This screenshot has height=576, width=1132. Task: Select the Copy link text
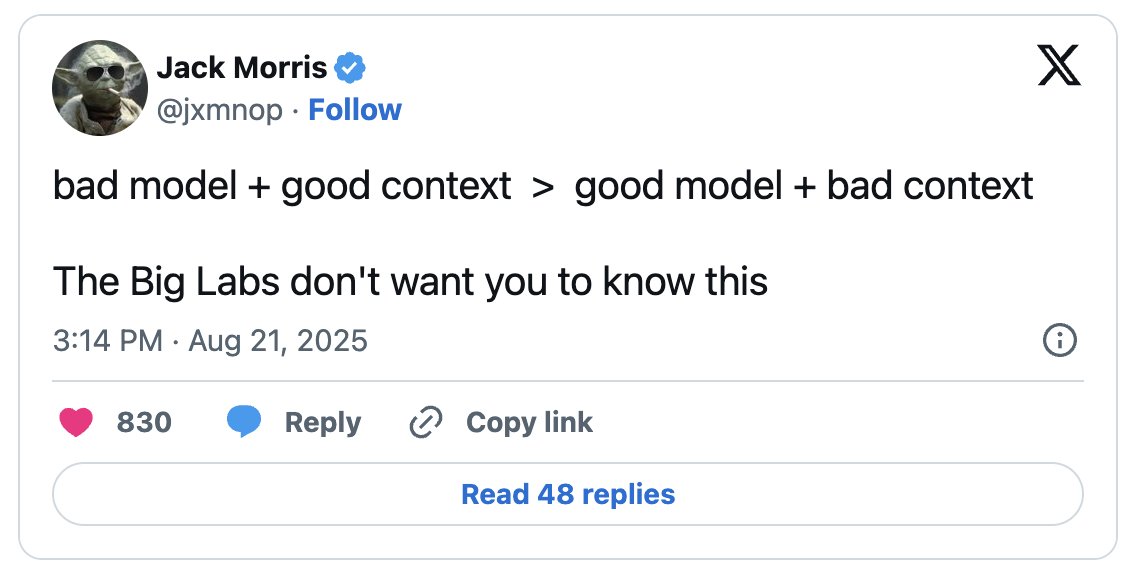coord(529,423)
